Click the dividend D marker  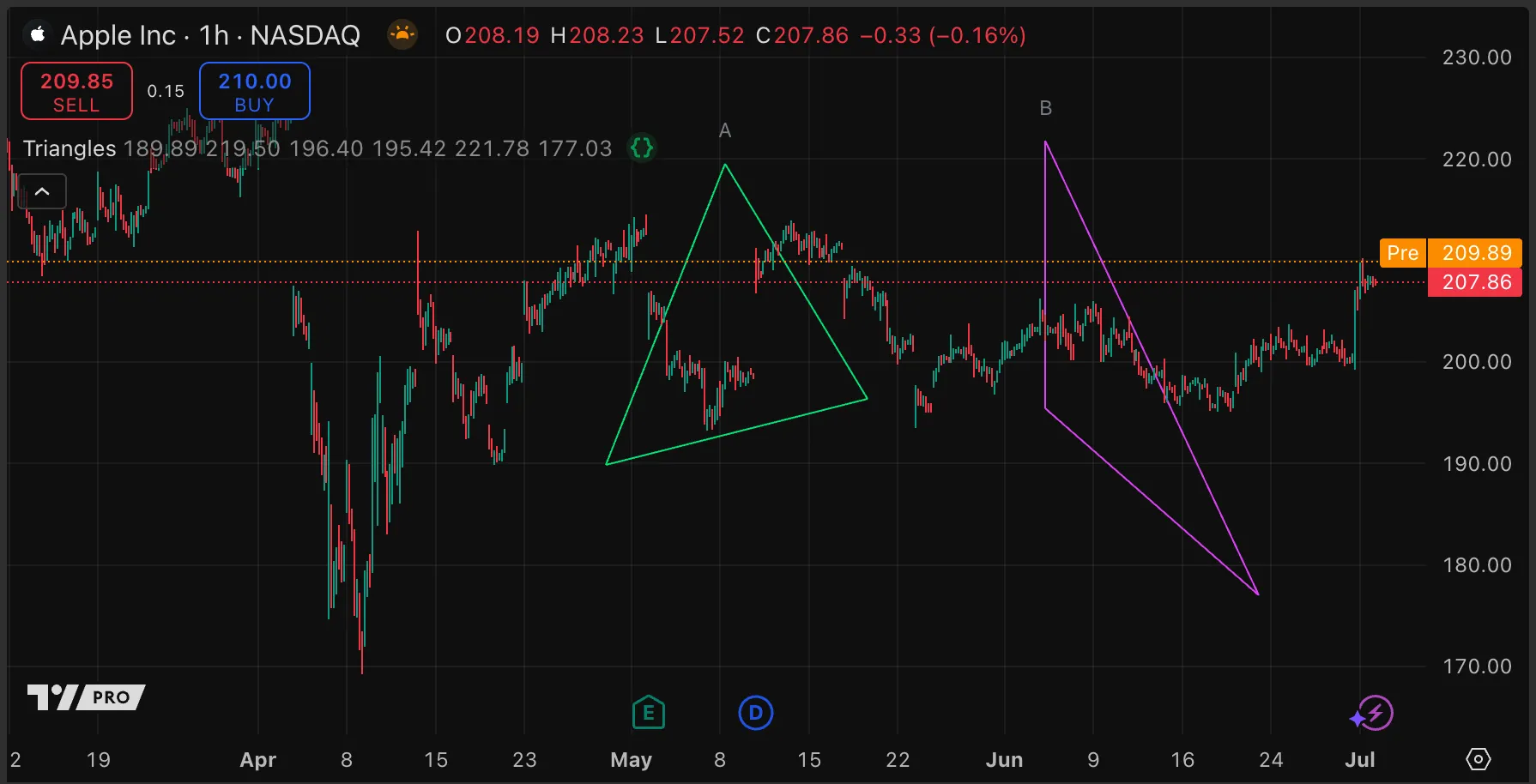tap(755, 713)
